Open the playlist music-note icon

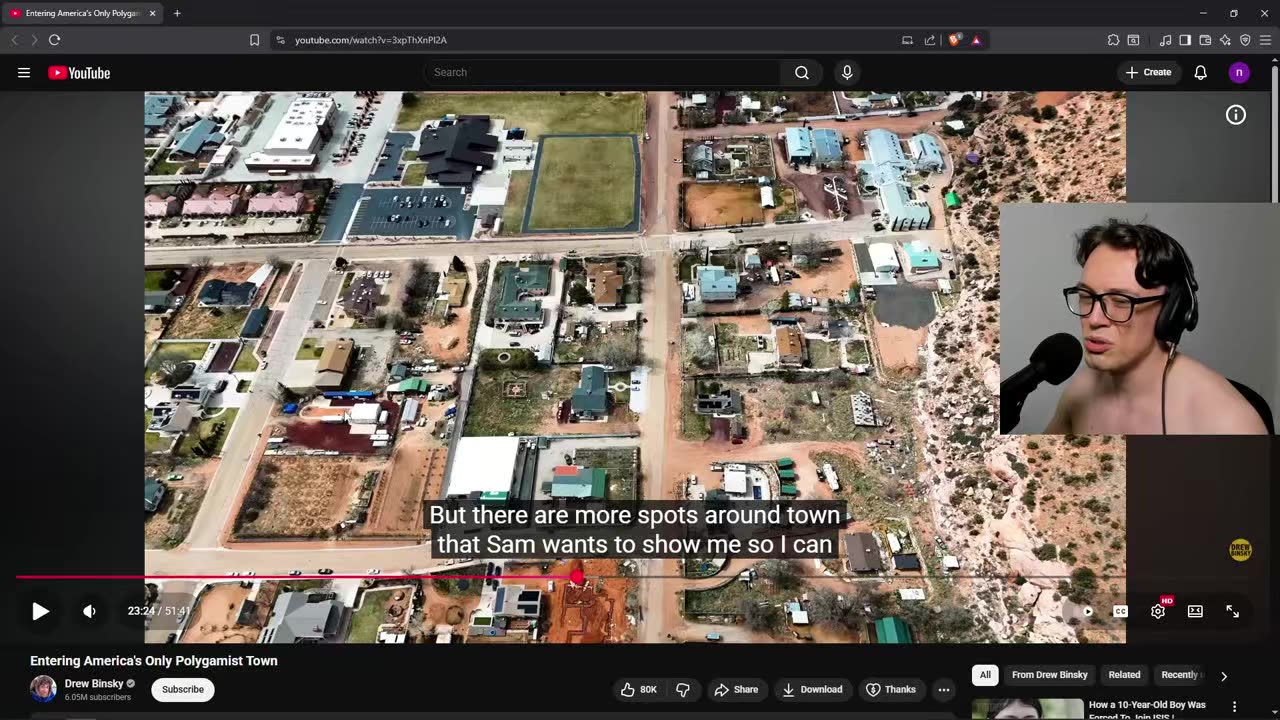[1165, 40]
